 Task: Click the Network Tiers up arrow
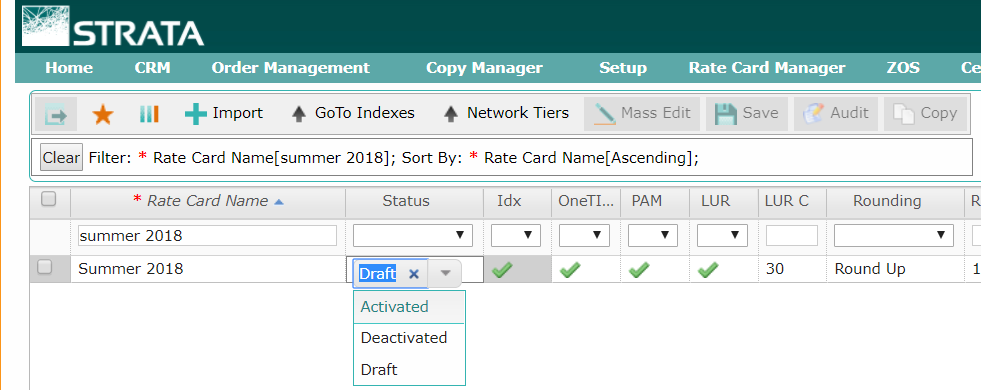451,115
